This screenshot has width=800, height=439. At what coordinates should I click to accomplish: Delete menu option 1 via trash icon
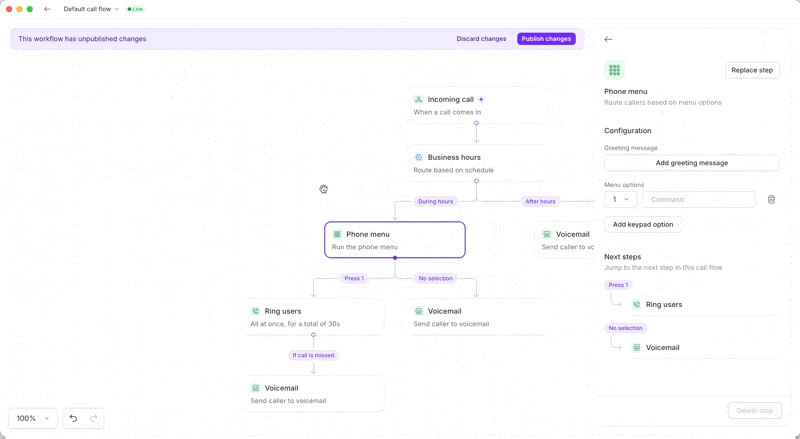click(771, 200)
